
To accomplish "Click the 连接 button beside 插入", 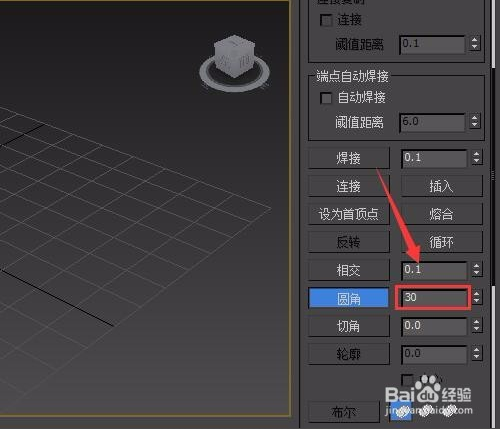I will [x=349, y=186].
